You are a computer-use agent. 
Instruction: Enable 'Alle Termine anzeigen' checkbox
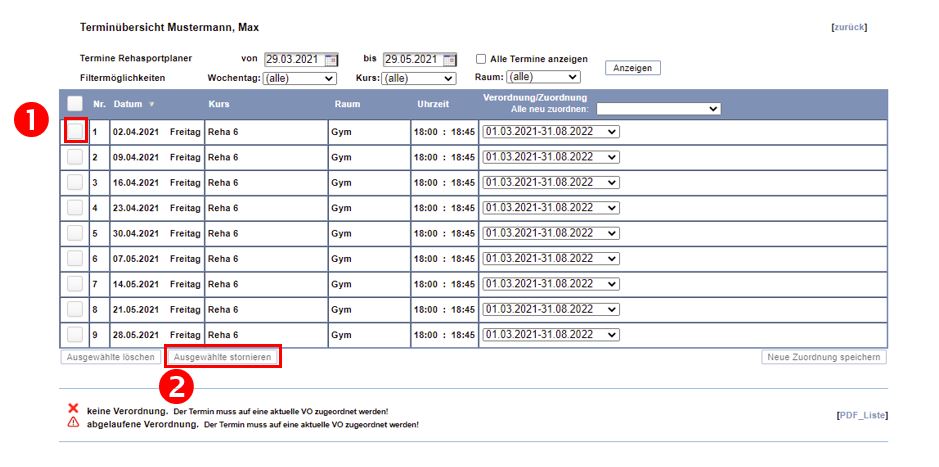tap(481, 59)
